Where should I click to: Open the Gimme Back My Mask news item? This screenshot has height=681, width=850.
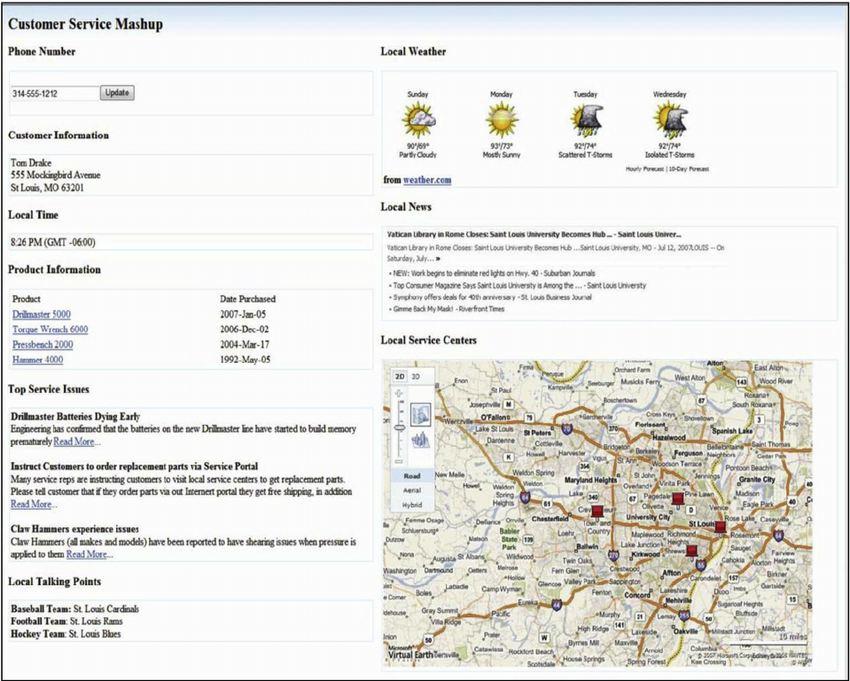[x=449, y=309]
